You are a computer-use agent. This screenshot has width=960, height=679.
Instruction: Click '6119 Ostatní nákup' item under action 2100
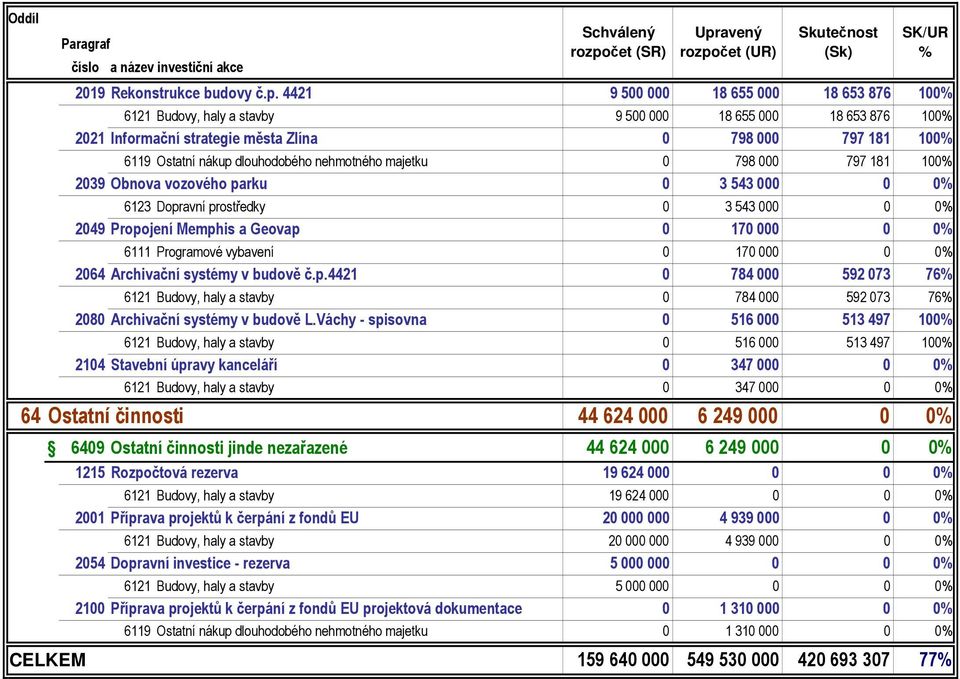(x=276, y=631)
